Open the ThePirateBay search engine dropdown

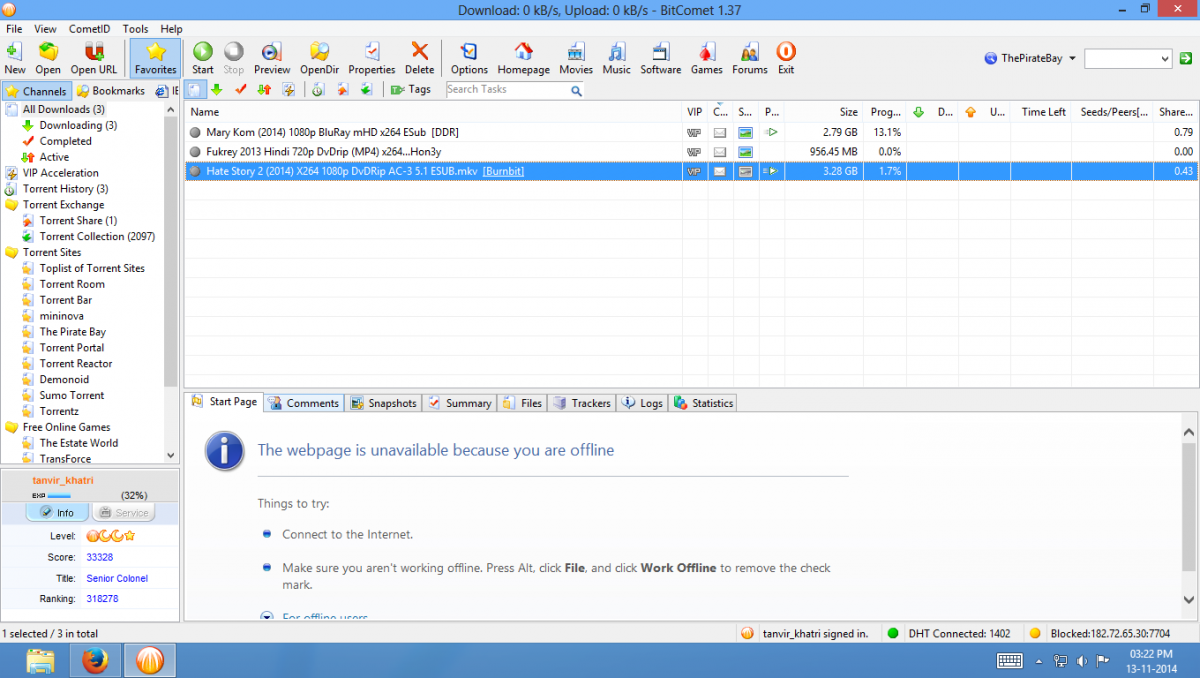click(x=1030, y=59)
